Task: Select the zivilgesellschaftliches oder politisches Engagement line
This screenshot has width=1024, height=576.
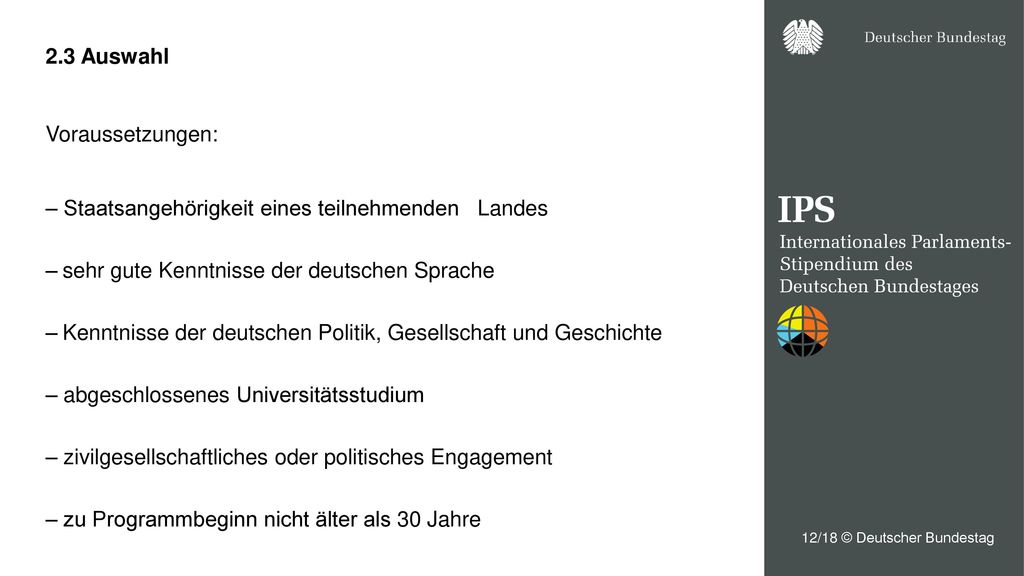Action: click(298, 457)
